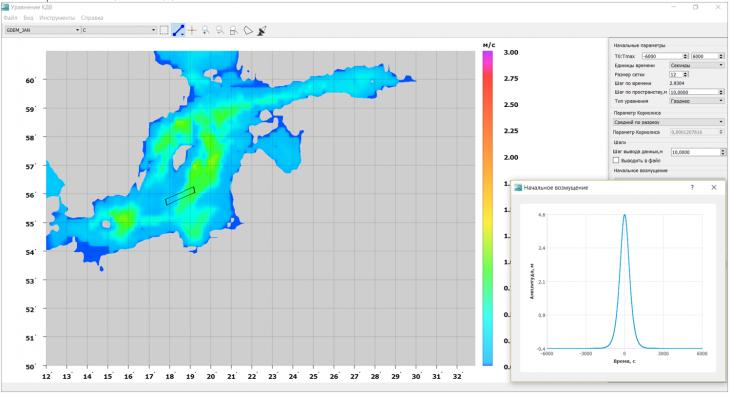Open the Инструменты menu
Image resolution: width=730 pixels, height=394 pixels.
(x=57, y=18)
